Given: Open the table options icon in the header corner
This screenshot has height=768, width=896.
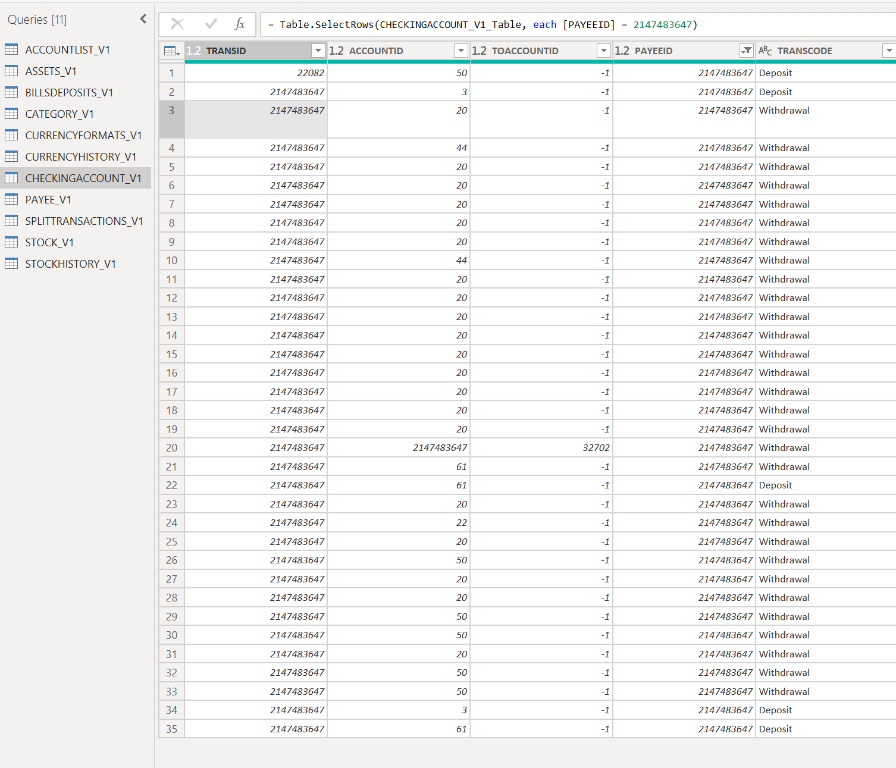Looking at the screenshot, I should pyautogui.click(x=171, y=51).
